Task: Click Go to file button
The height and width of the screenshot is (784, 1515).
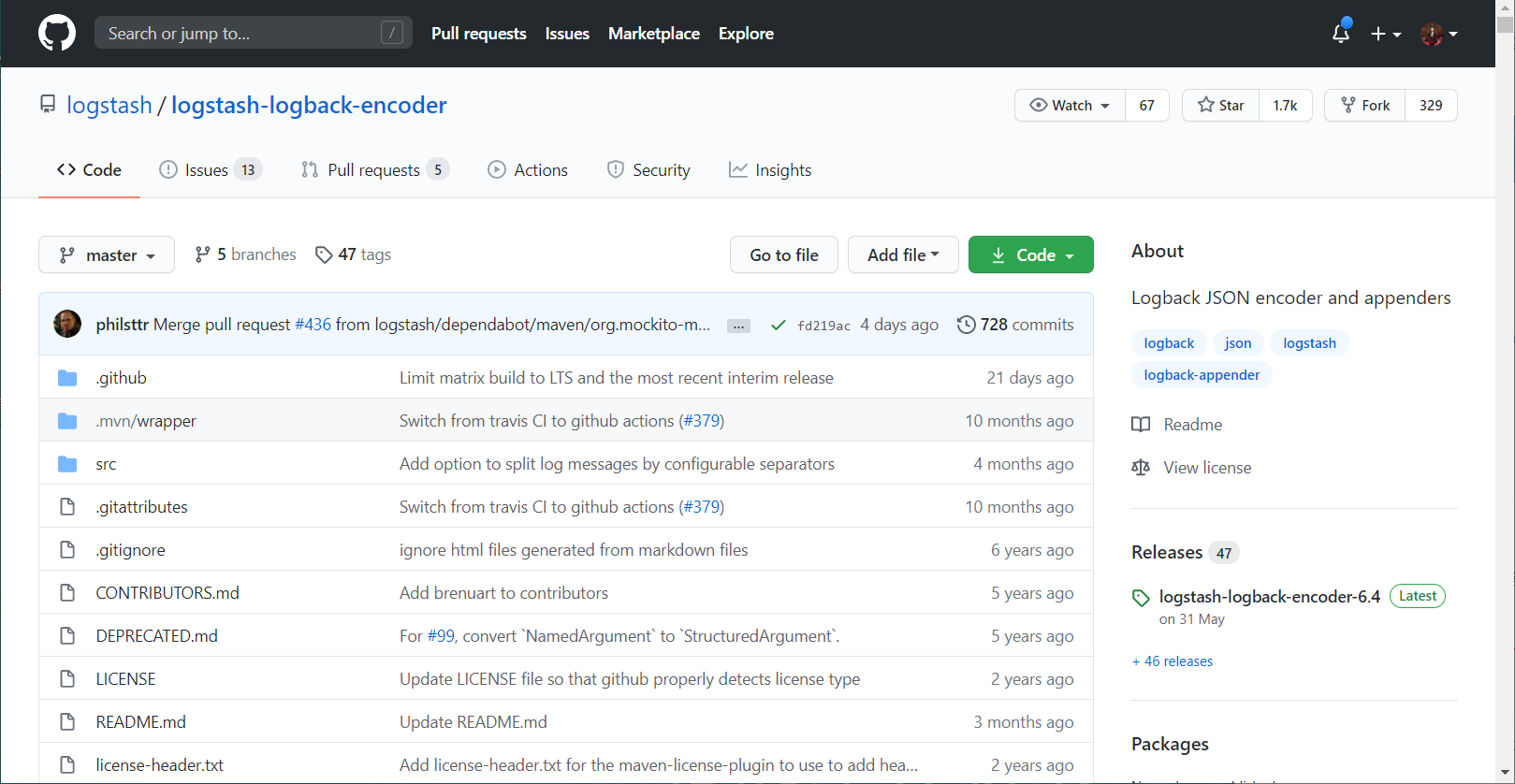Action: coord(784,254)
